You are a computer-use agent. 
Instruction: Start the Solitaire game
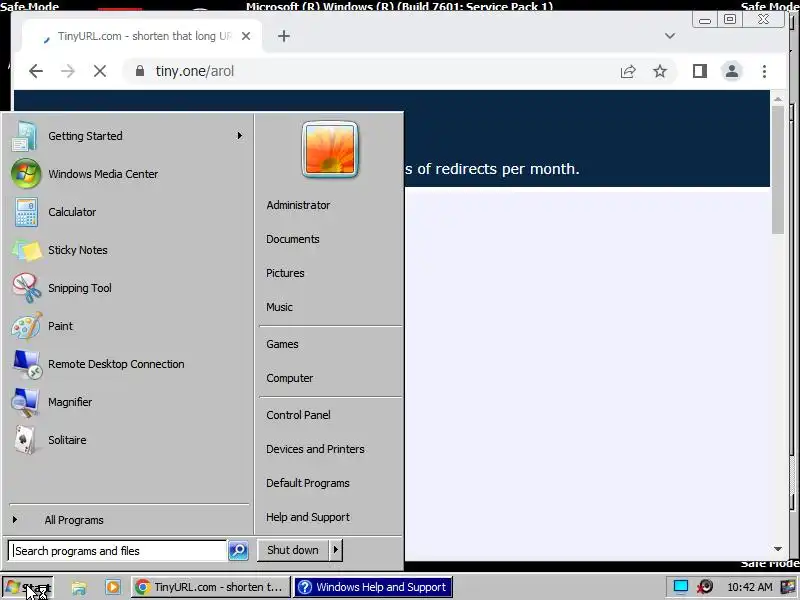pyautogui.click(x=128, y=440)
